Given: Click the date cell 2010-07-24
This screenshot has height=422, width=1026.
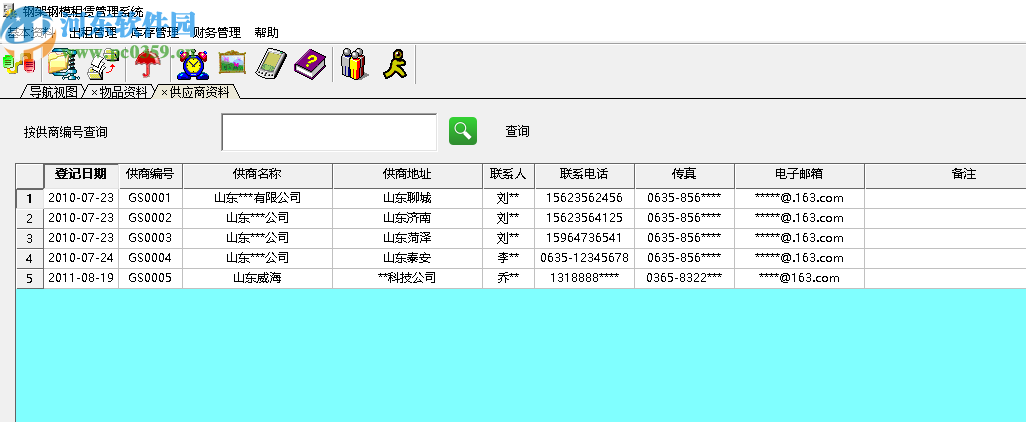Looking at the screenshot, I should pyautogui.click(x=80, y=258).
